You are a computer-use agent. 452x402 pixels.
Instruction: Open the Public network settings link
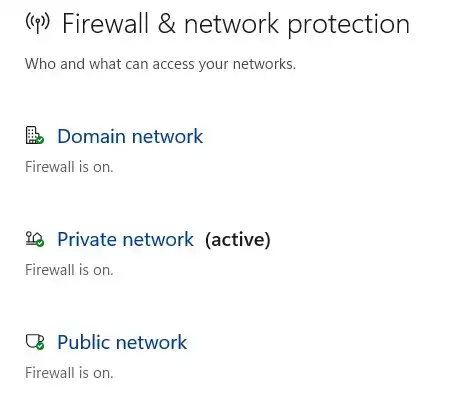click(x=122, y=342)
